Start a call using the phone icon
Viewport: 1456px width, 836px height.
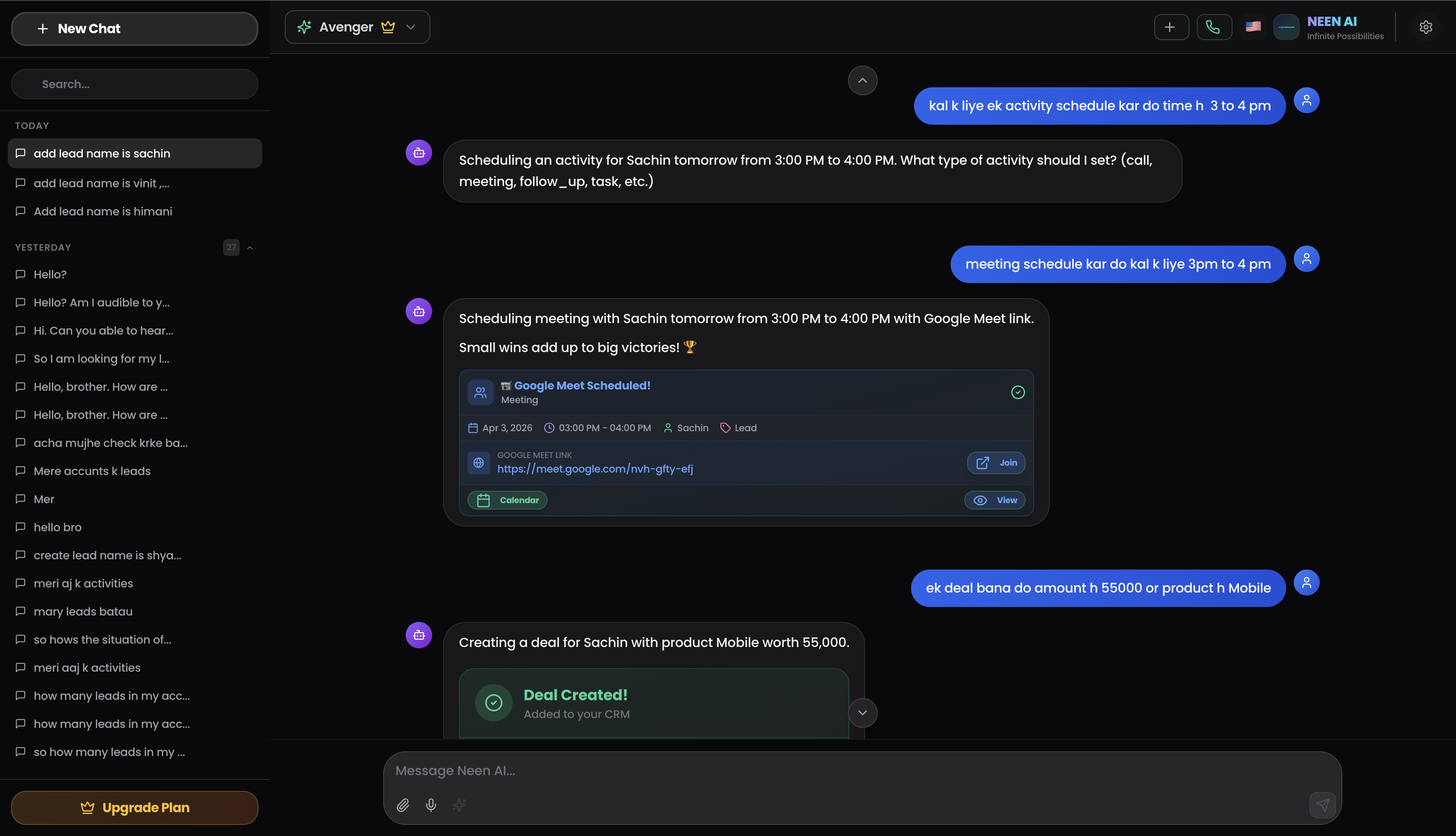1214,26
